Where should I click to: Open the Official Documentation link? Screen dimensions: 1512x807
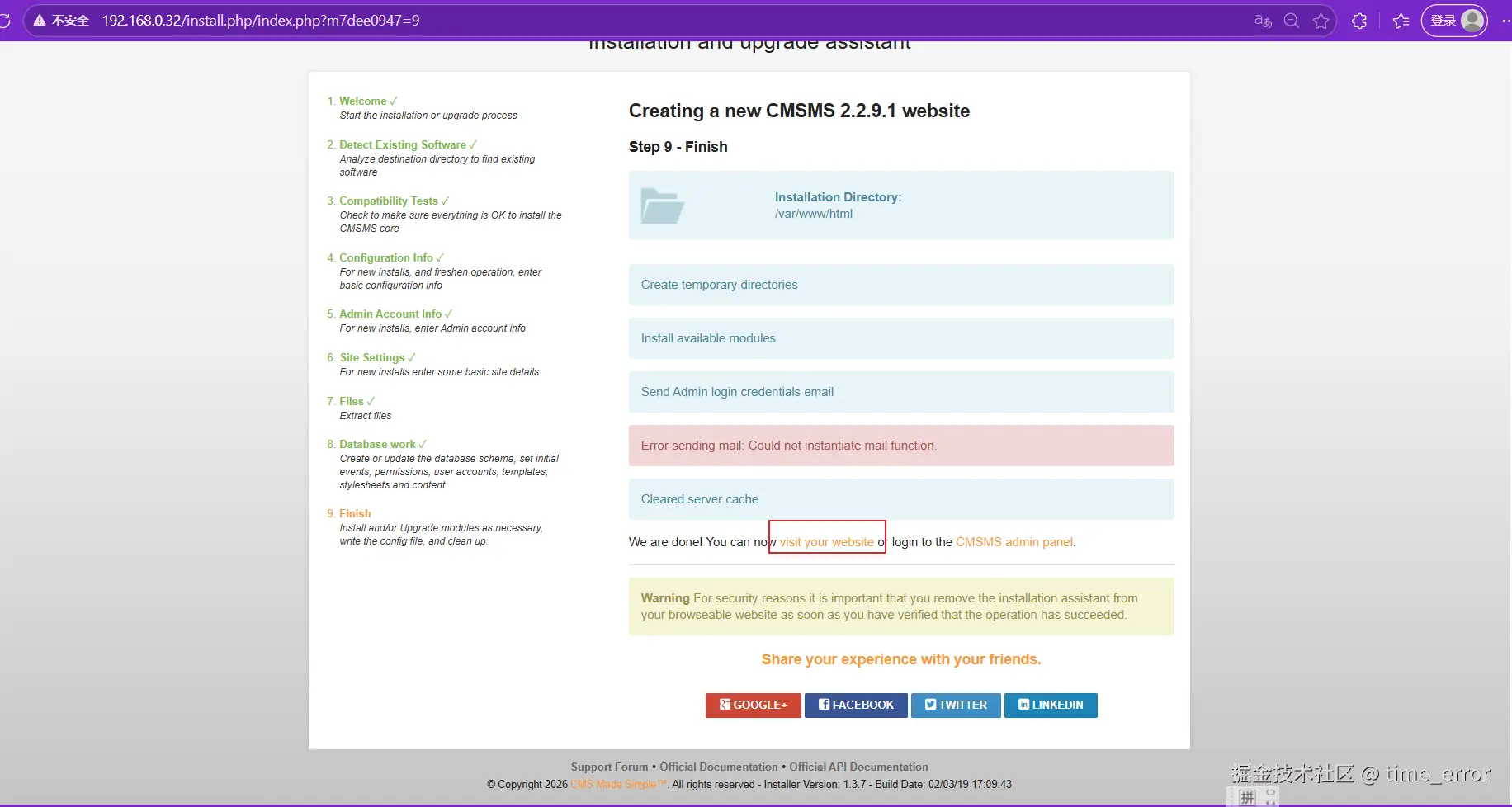click(x=718, y=767)
